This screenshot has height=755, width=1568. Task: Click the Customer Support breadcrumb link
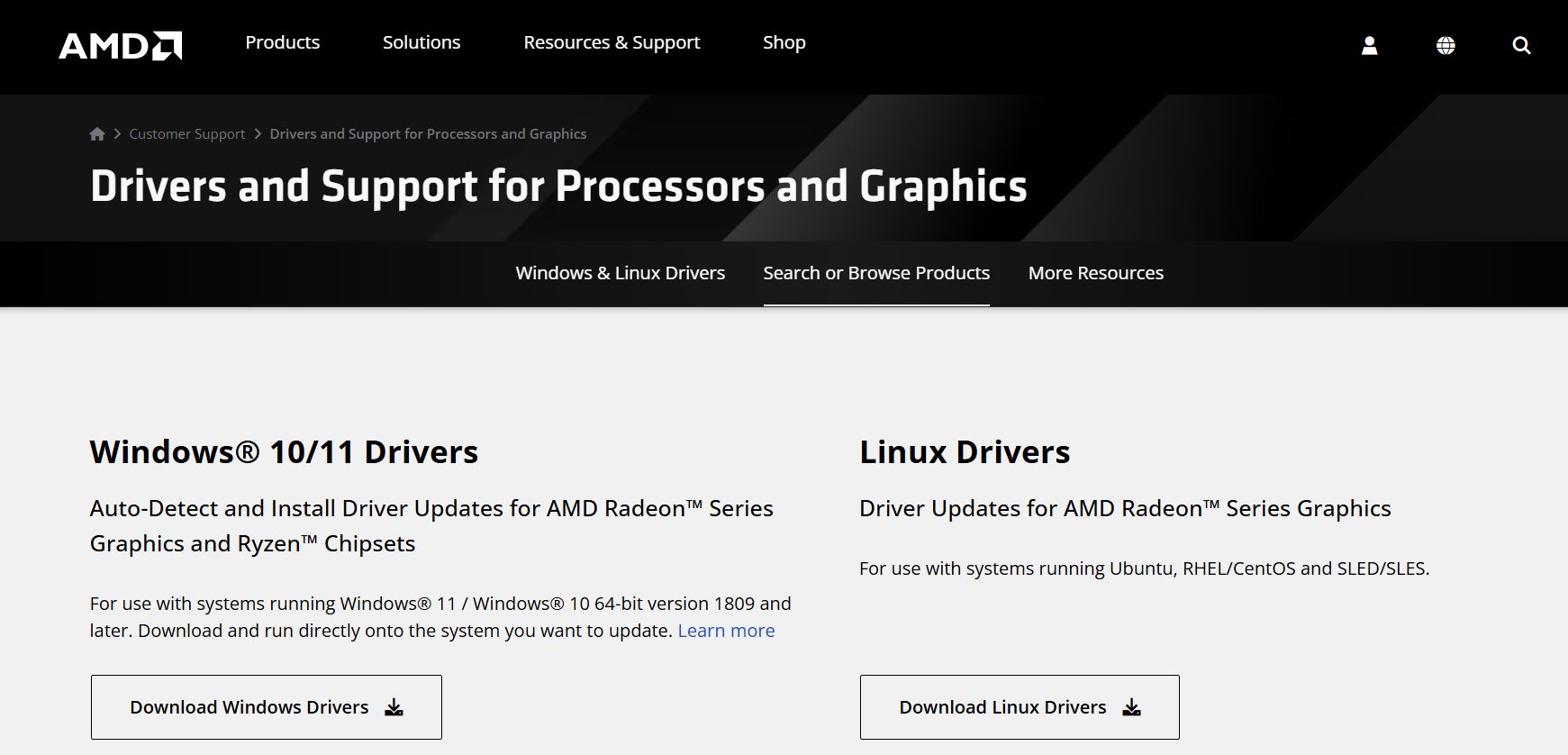[x=186, y=134]
